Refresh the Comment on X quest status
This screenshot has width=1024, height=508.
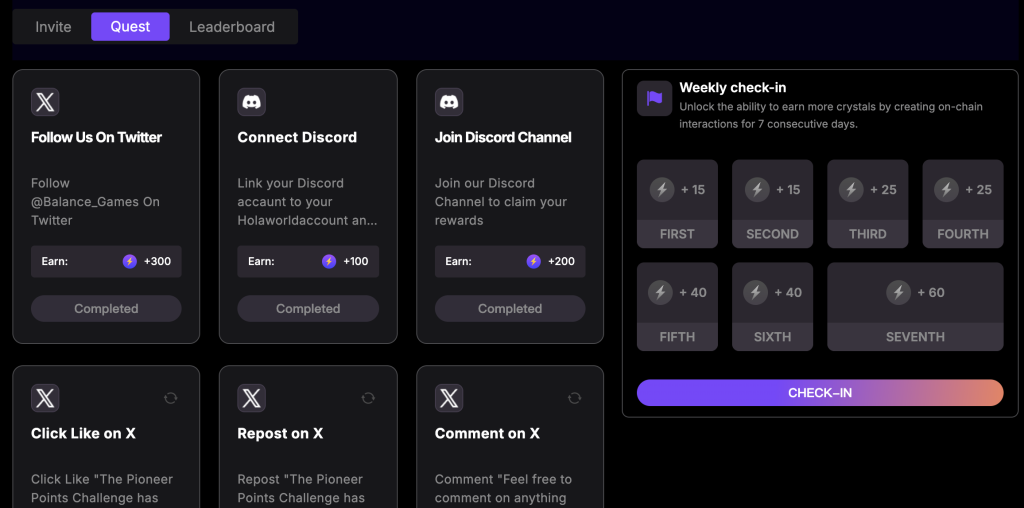tap(574, 398)
